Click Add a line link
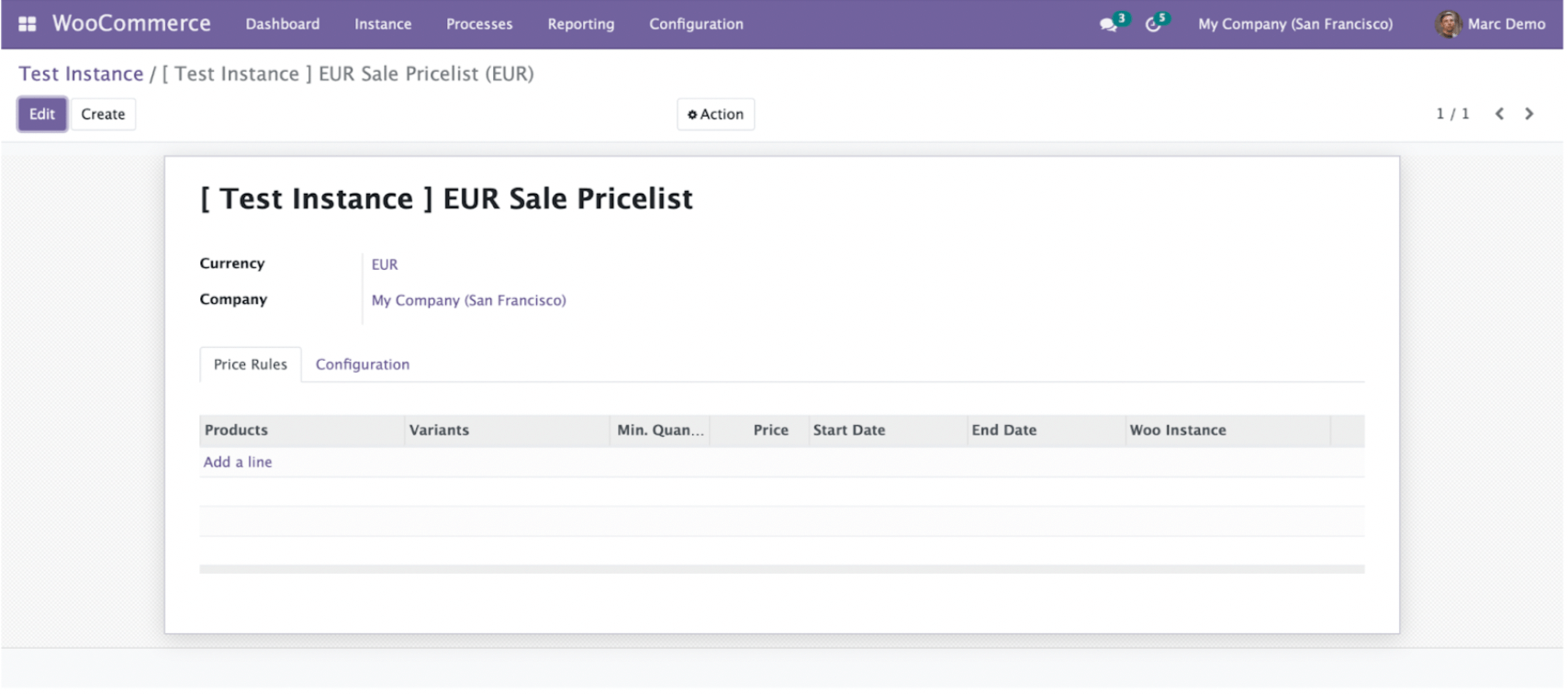The image size is (1568, 694). (238, 463)
